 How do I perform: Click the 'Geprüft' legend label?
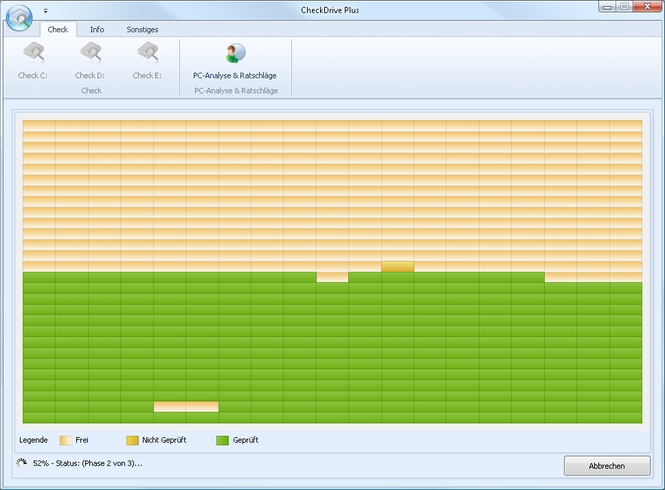pyautogui.click(x=246, y=440)
